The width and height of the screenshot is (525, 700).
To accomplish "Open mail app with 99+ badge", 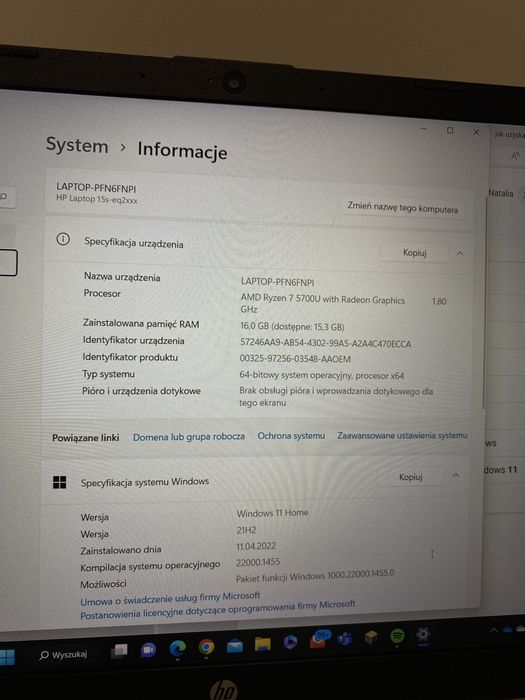I will 319,639.
